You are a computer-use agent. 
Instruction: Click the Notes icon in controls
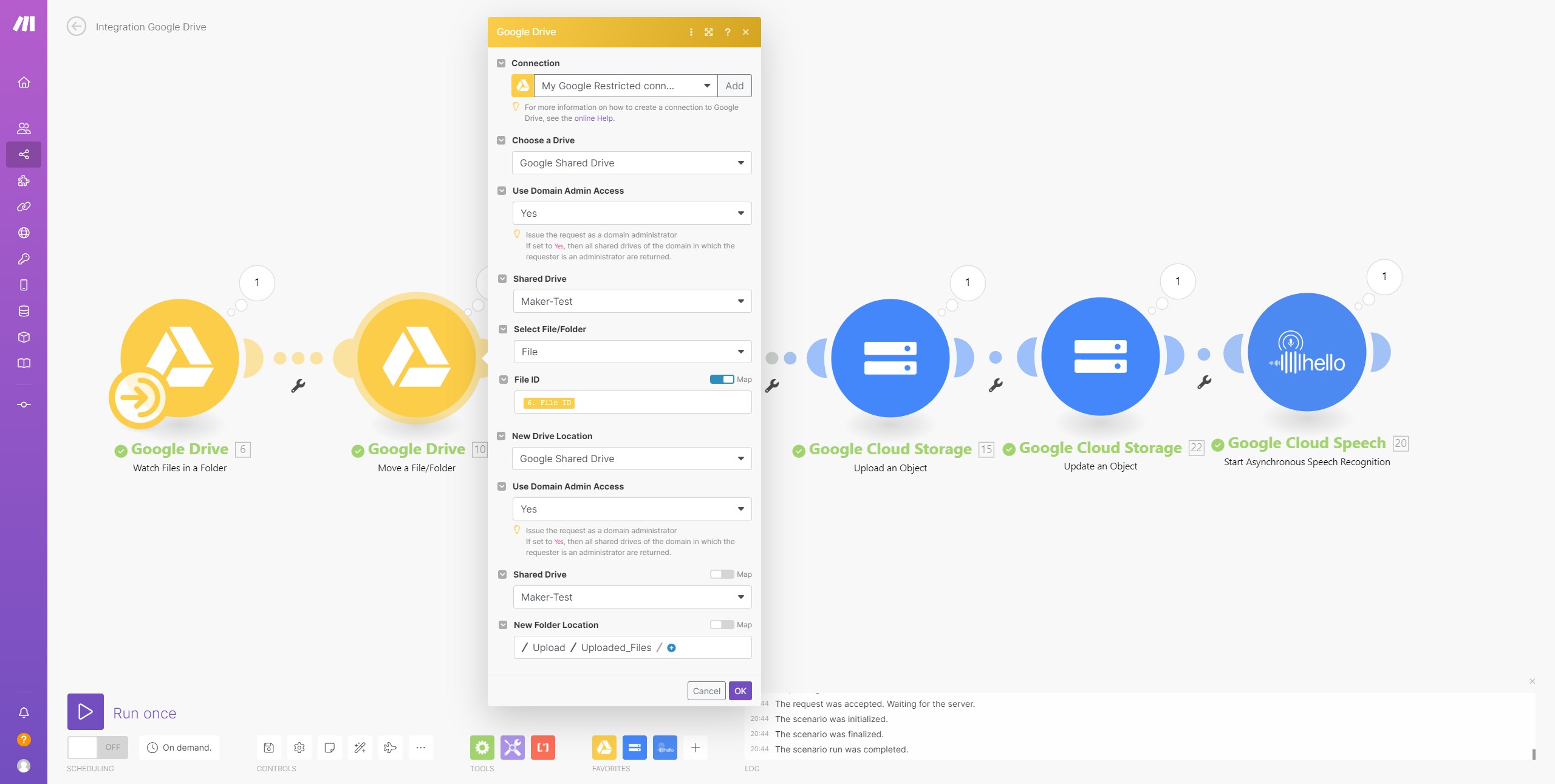(330, 748)
